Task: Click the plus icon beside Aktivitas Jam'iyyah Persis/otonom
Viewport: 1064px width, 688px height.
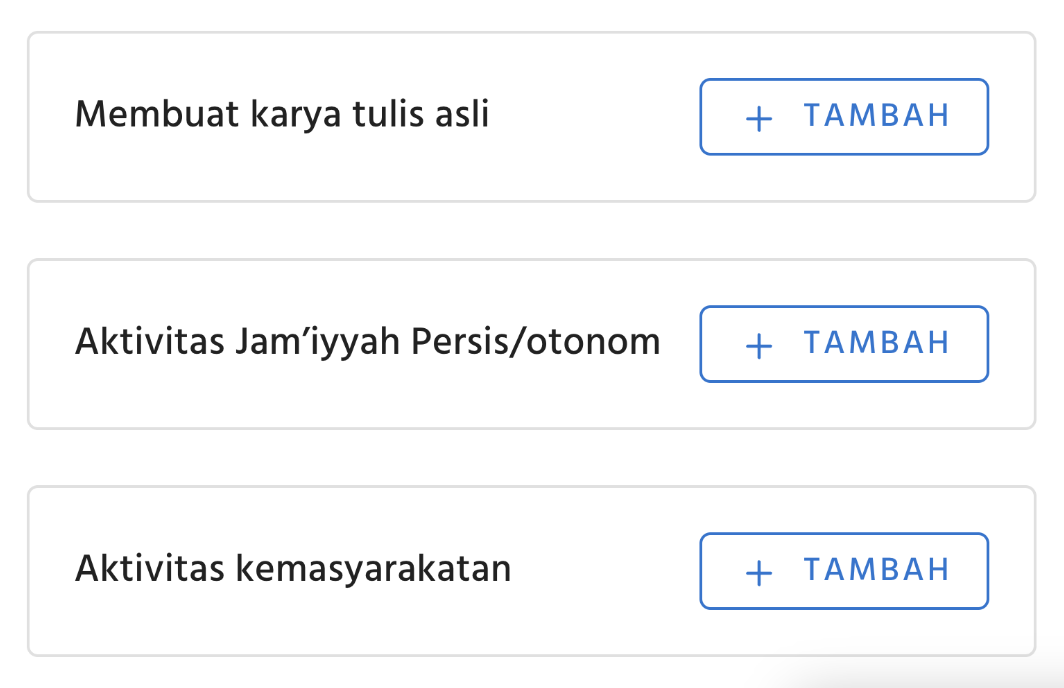Action: click(759, 345)
